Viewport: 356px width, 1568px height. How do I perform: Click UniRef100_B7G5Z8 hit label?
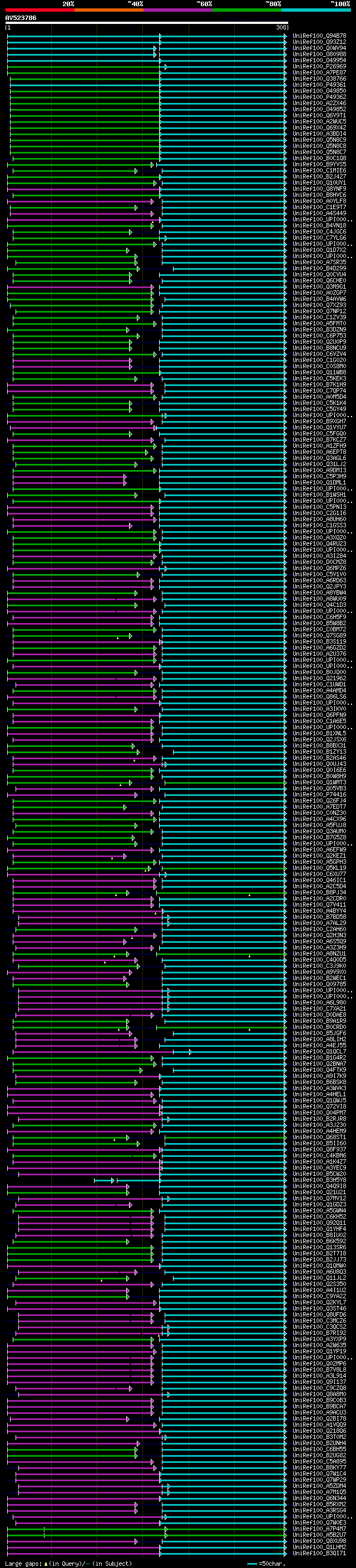[x=319, y=837]
